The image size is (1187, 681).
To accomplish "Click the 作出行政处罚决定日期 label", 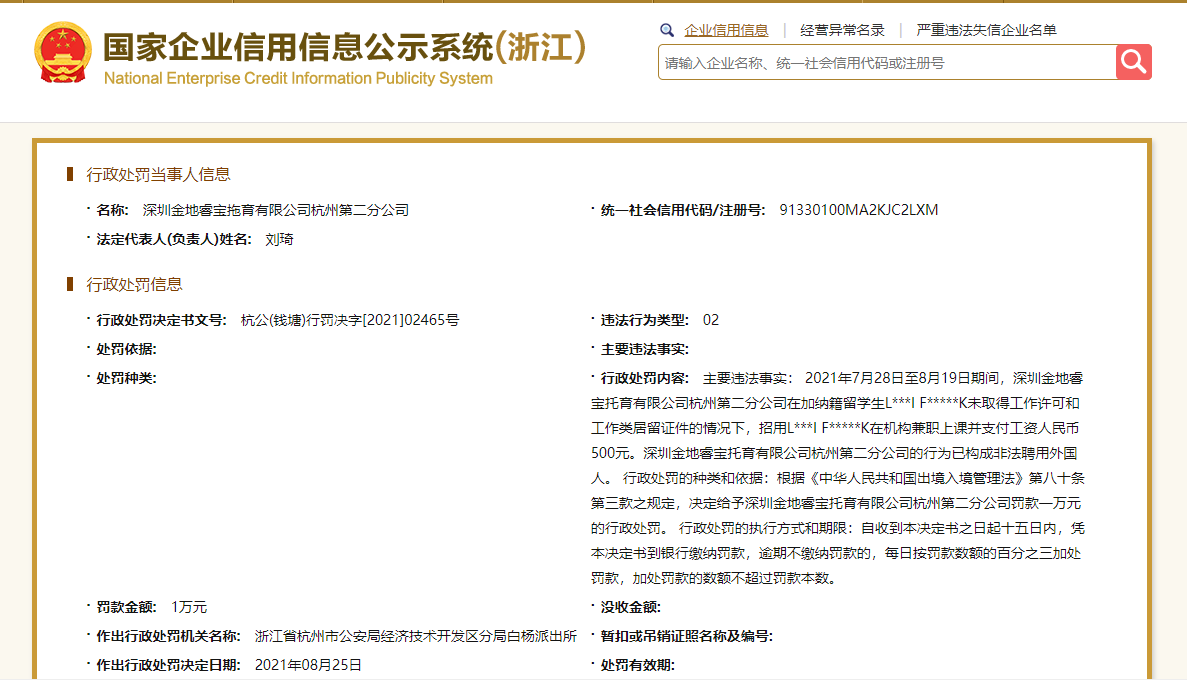I will point(168,665).
